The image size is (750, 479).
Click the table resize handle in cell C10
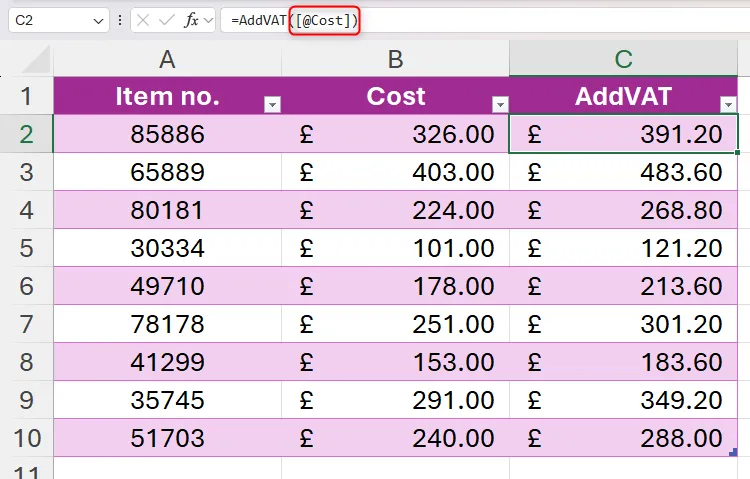point(735,452)
